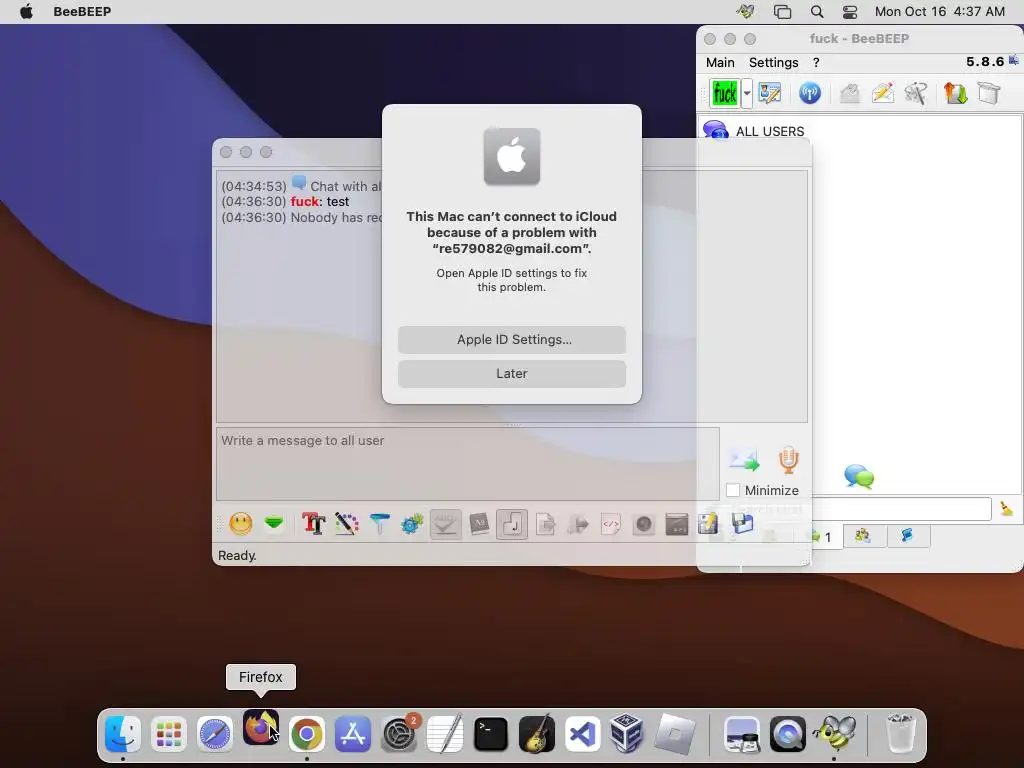
Task: Open the Settings menu in BeeBEEP
Action: tap(773, 63)
